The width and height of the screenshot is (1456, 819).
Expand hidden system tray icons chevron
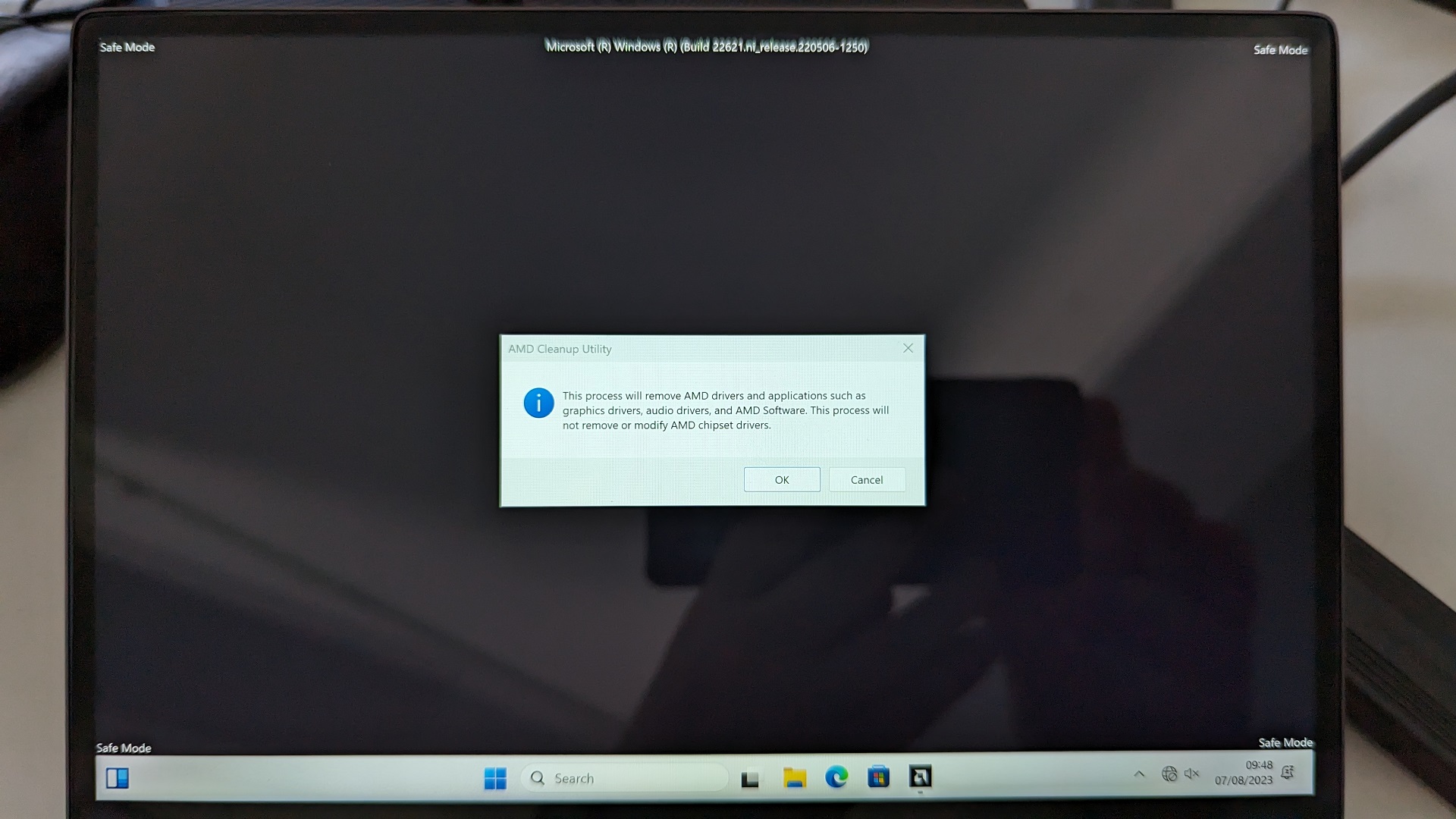[1139, 774]
